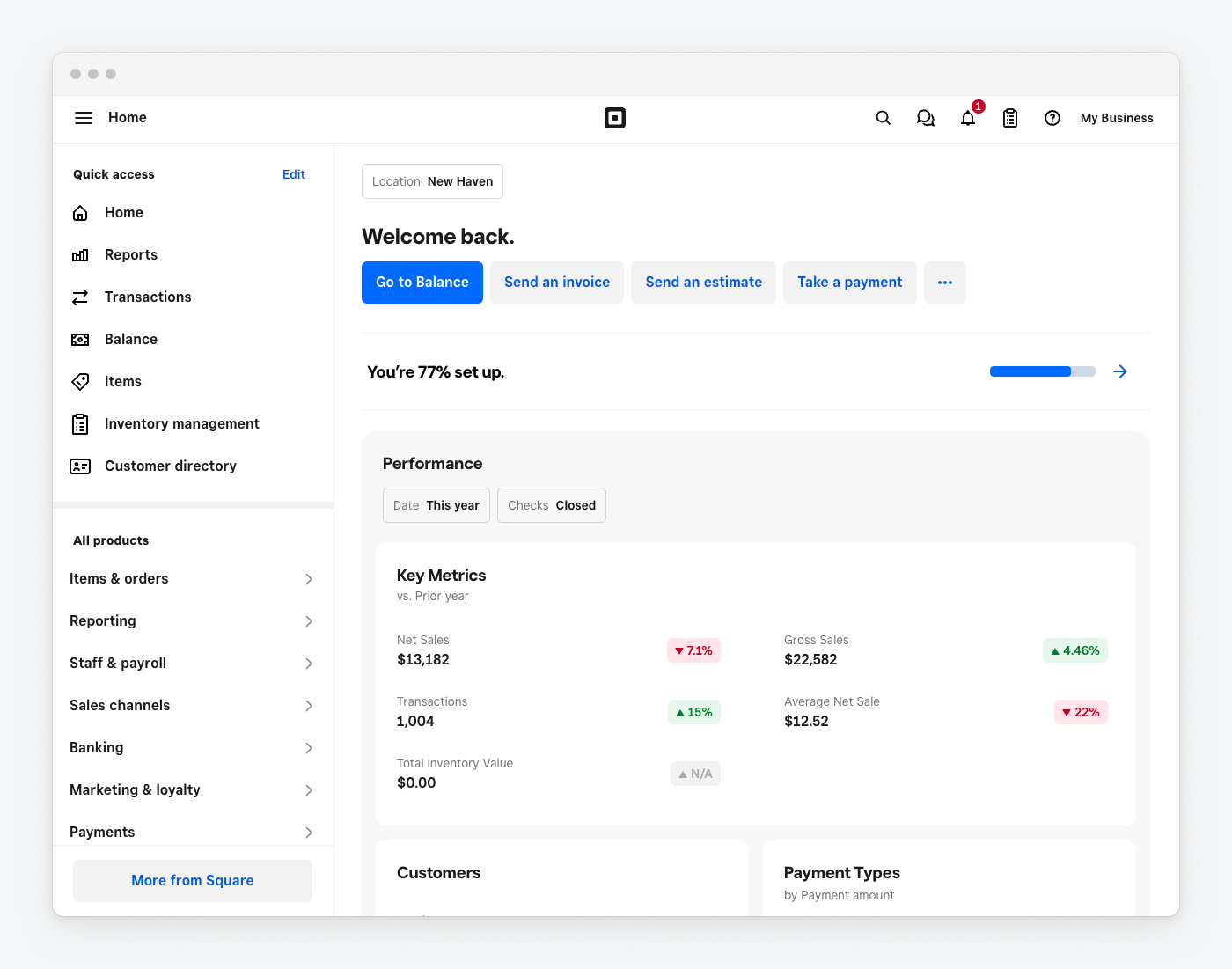
Task: Click Send an invoice
Action: [x=556, y=282]
